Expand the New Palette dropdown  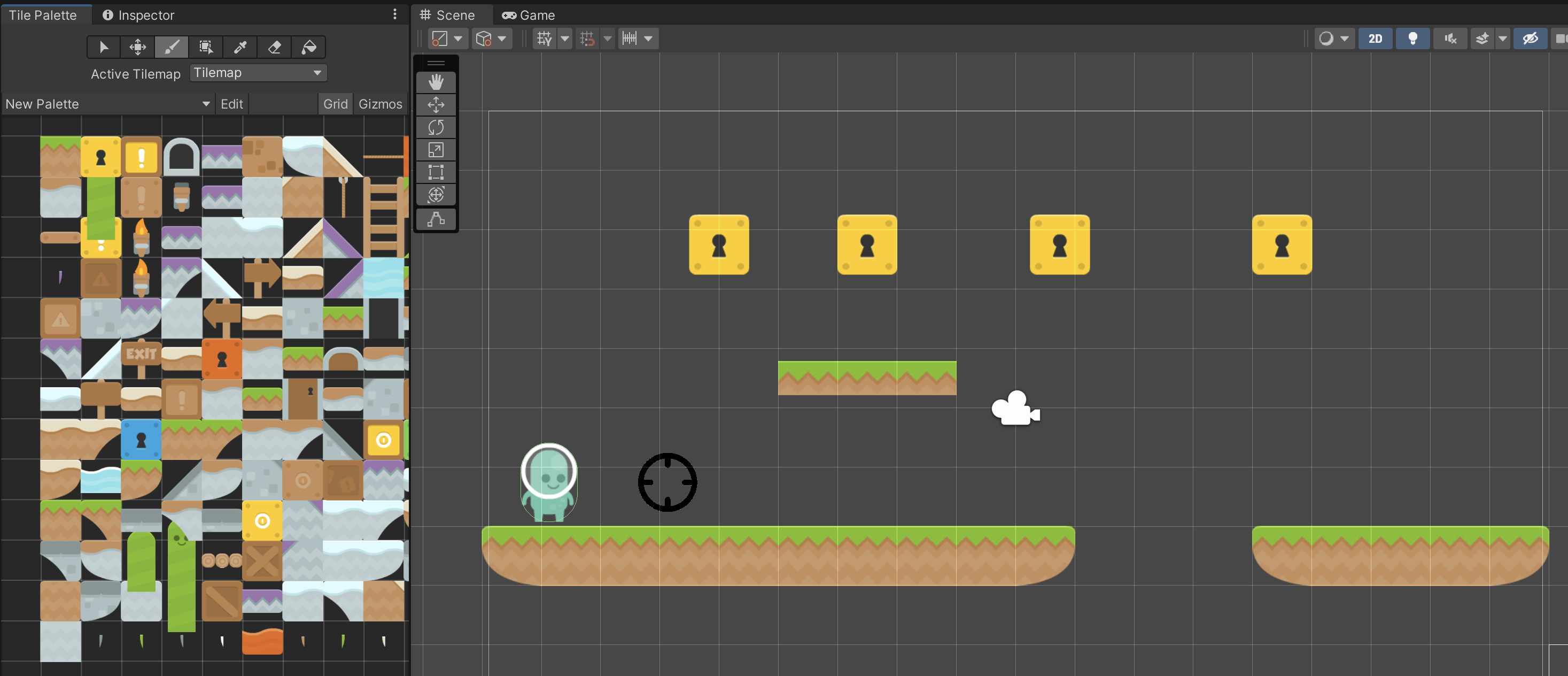(108, 104)
